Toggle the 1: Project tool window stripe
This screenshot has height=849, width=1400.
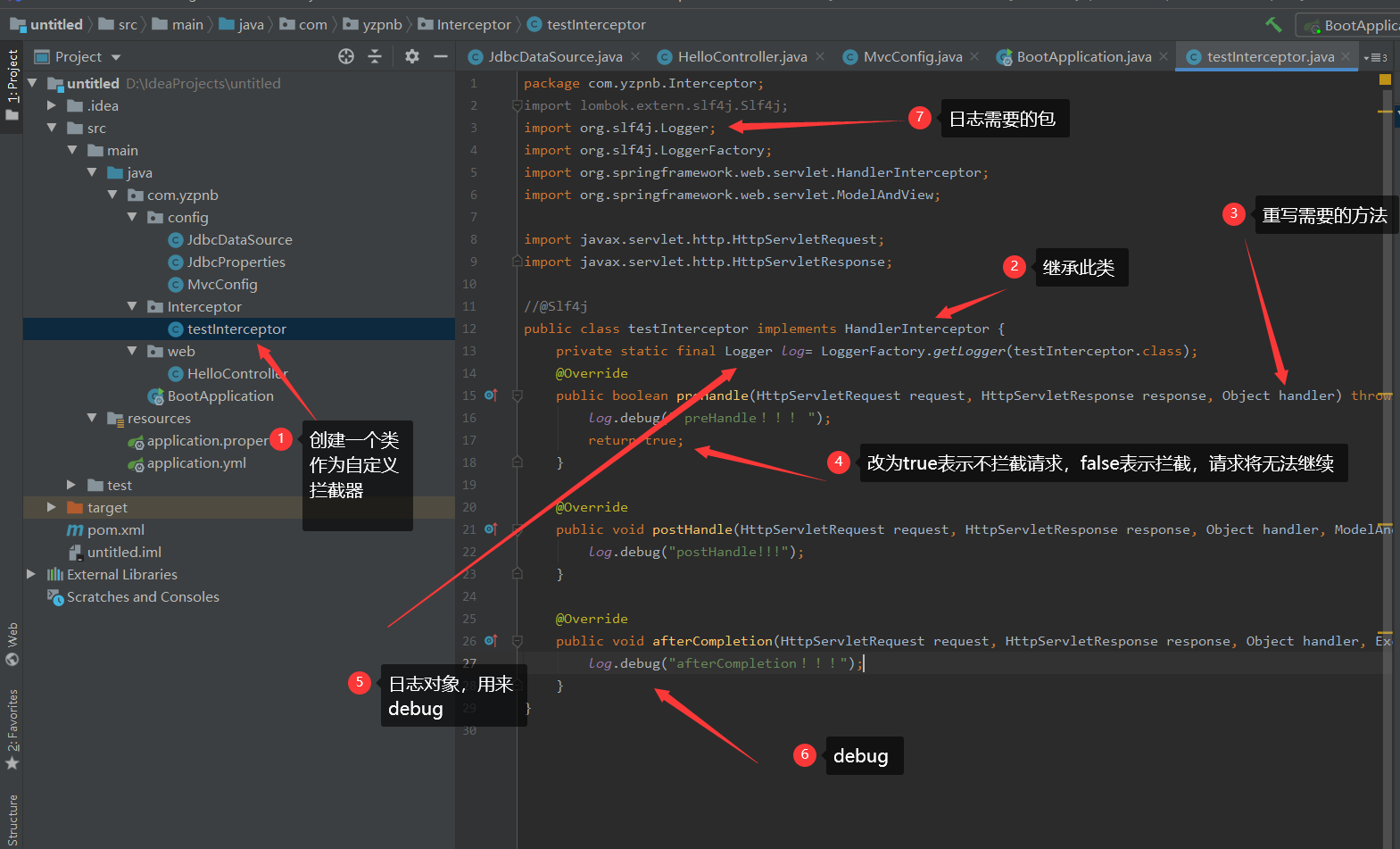[x=12, y=87]
